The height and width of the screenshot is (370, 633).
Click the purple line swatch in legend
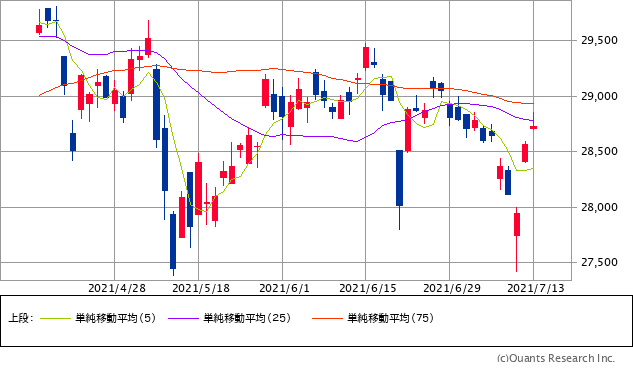(184, 319)
